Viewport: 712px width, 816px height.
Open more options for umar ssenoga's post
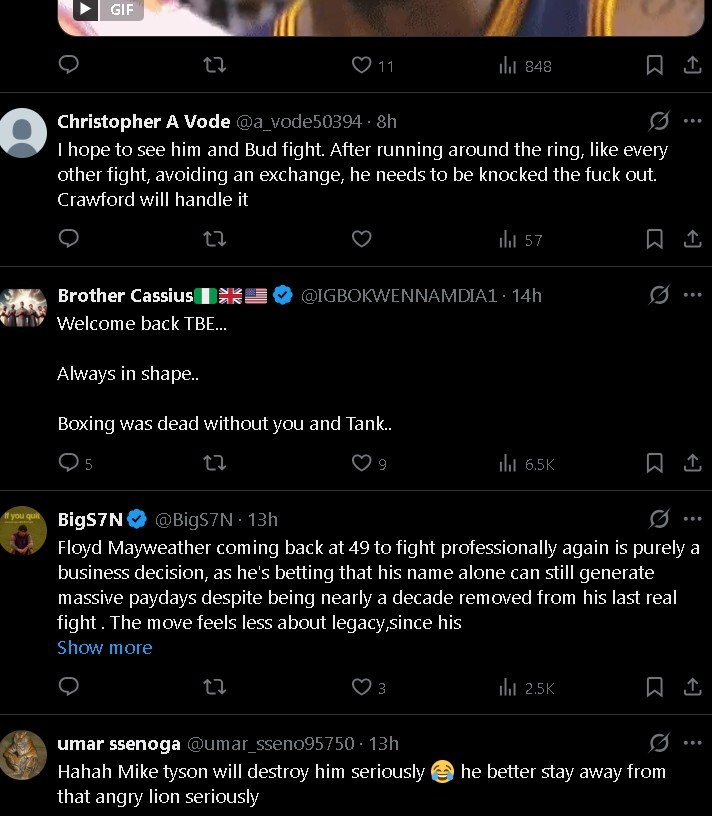pyautogui.click(x=692, y=744)
